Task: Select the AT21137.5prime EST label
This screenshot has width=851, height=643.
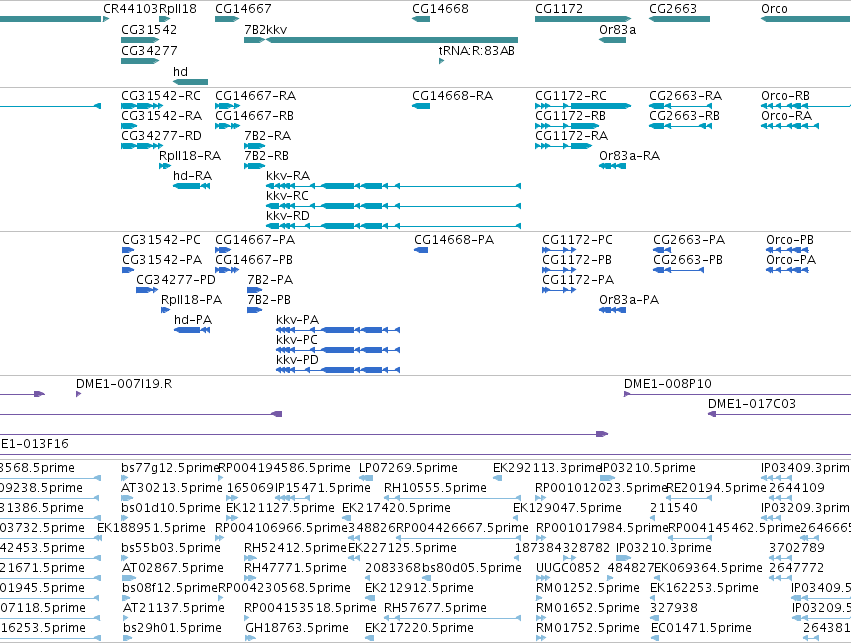Action: (174, 608)
